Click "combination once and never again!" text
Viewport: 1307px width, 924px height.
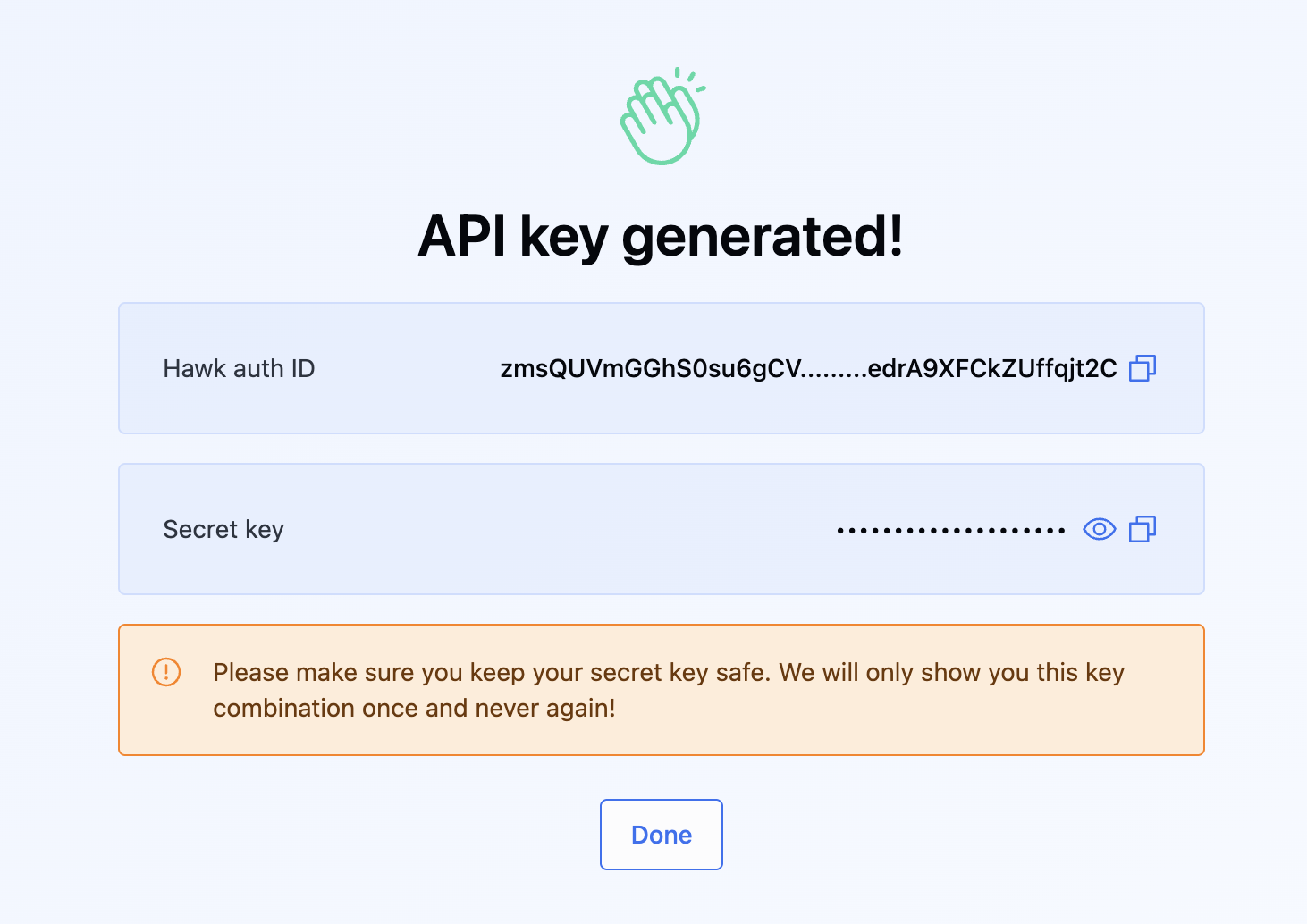(x=414, y=708)
